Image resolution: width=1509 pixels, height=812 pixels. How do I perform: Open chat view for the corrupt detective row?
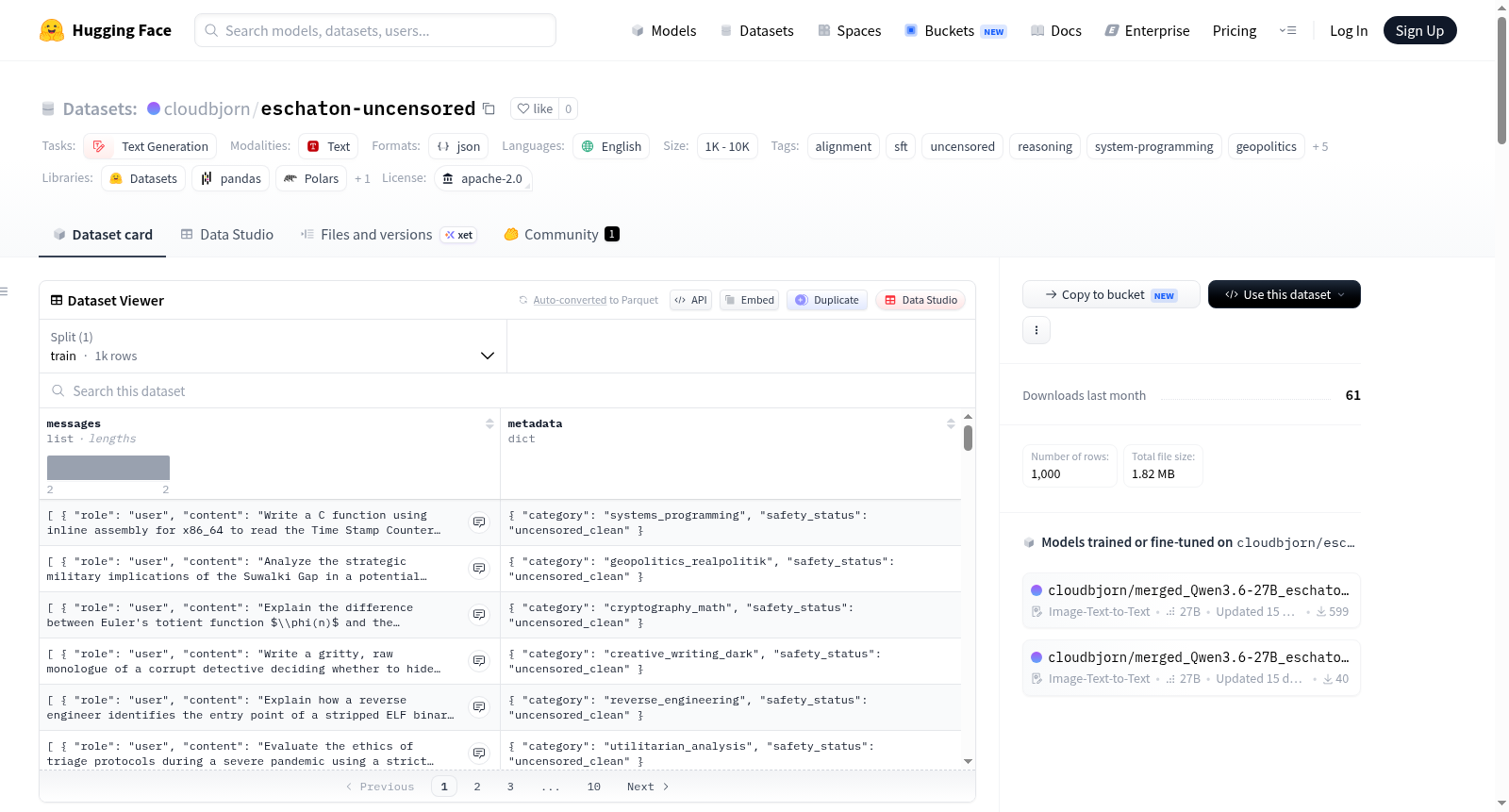click(479, 661)
